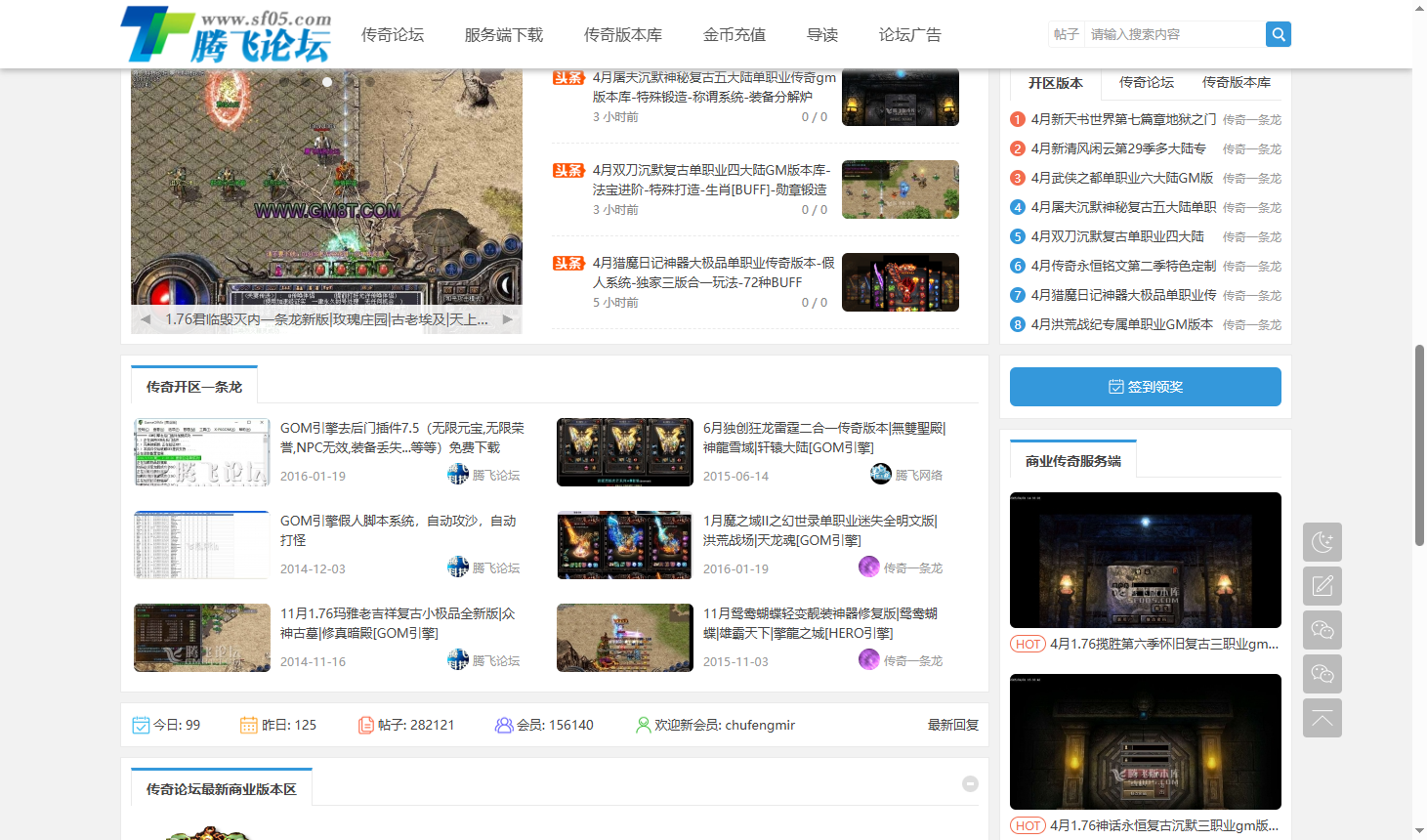Image resolution: width=1427 pixels, height=840 pixels.
Task: Switch to the 传奇版本库 sidebar tab
Action: point(1236,83)
